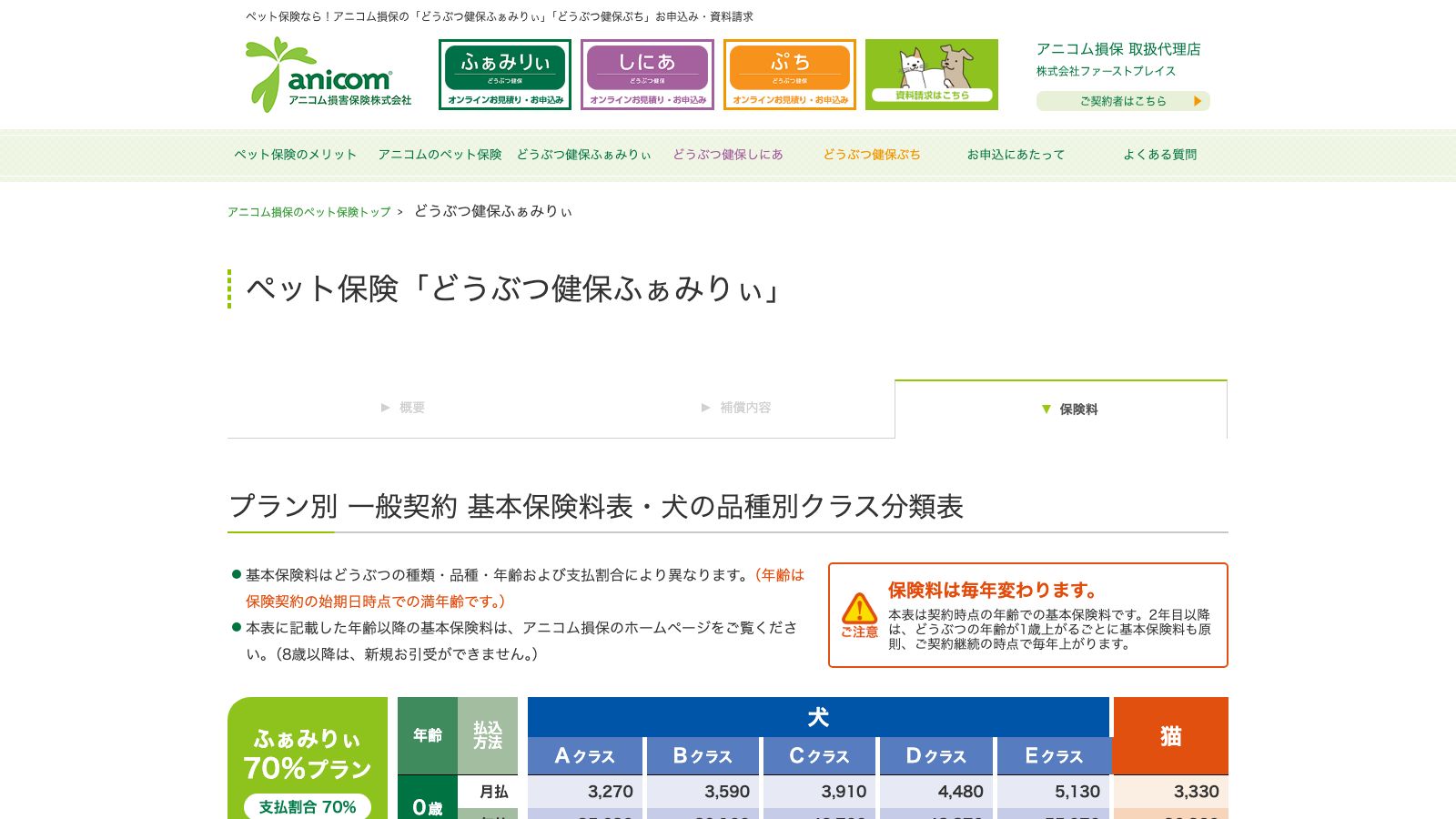Open お申込にあたって menu item

(1016, 155)
